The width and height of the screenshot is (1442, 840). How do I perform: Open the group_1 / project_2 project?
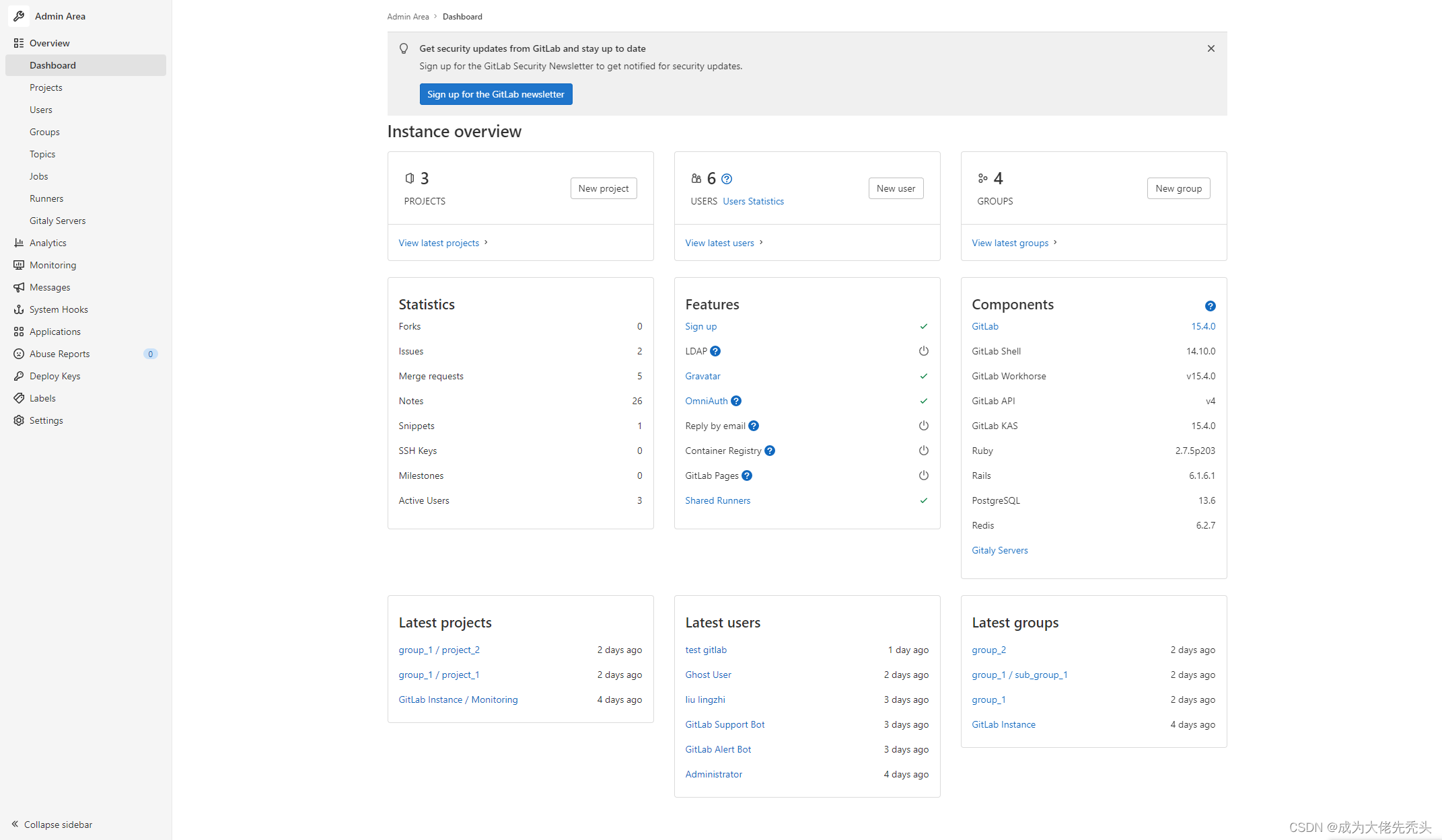coord(439,650)
